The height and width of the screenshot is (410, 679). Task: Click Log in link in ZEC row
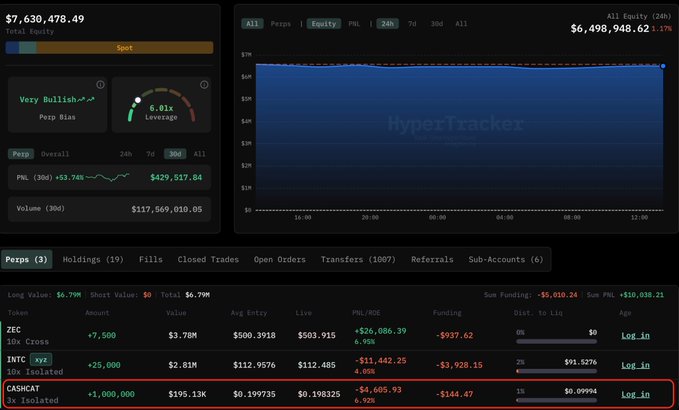tap(635, 336)
